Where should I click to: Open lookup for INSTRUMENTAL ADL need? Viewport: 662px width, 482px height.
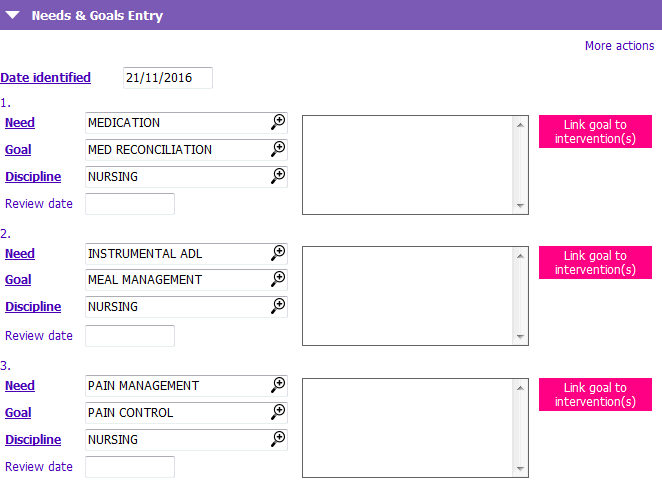click(x=278, y=253)
